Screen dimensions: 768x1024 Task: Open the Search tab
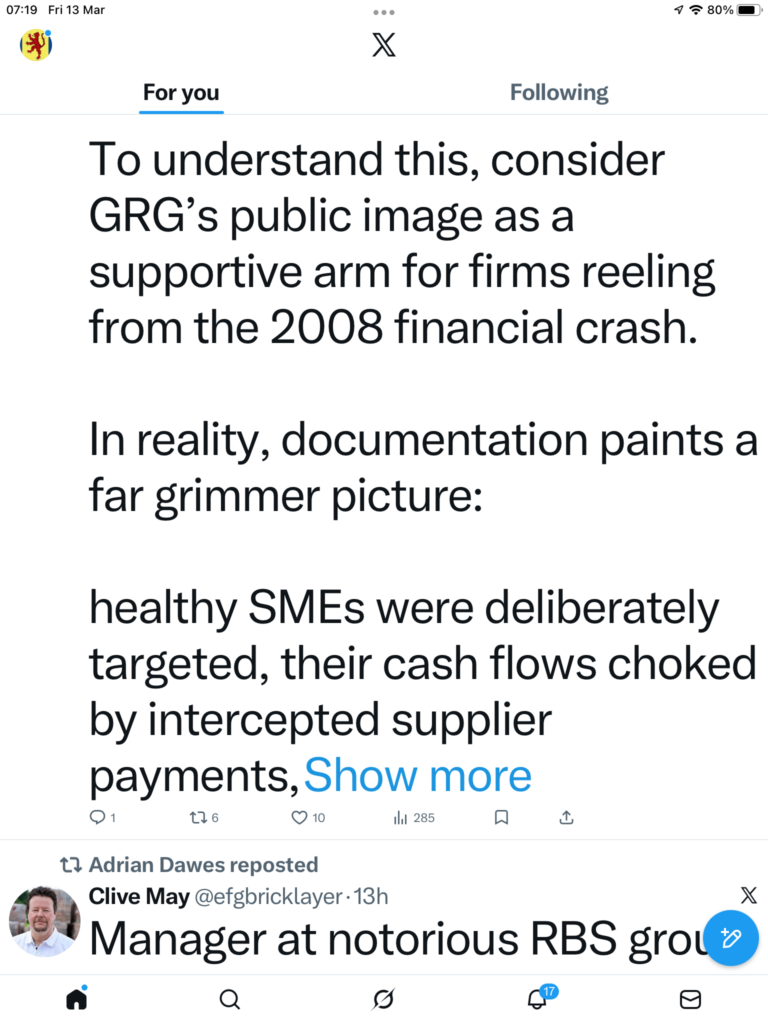pos(229,998)
